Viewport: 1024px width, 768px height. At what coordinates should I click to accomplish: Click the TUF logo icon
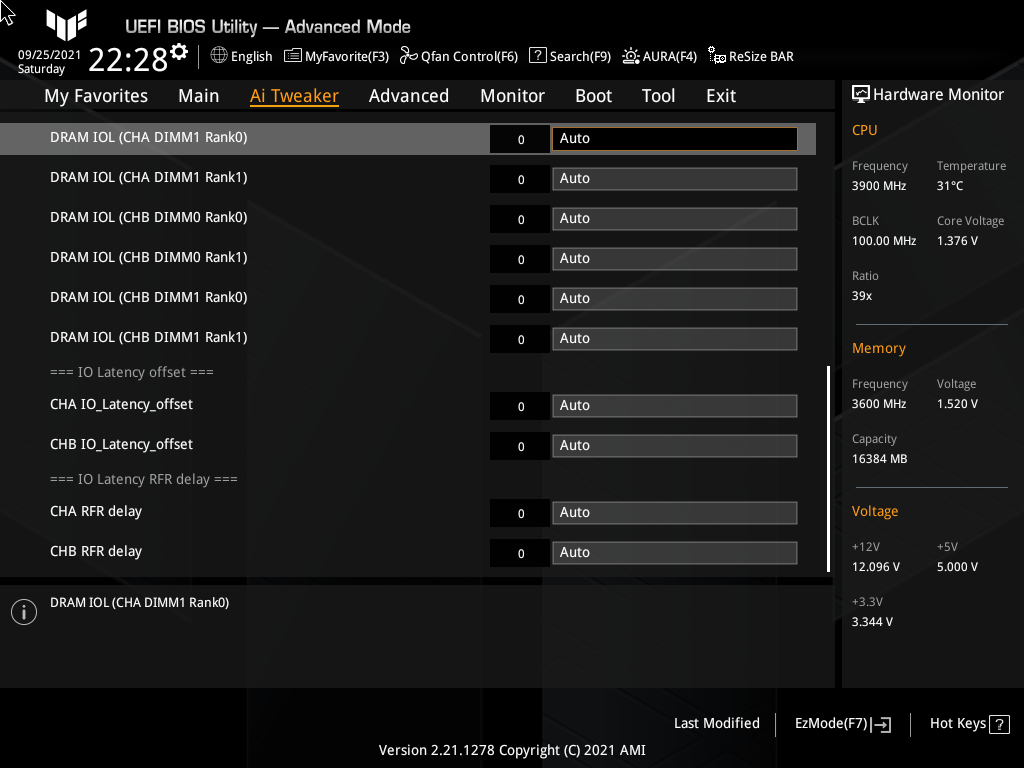pos(67,25)
